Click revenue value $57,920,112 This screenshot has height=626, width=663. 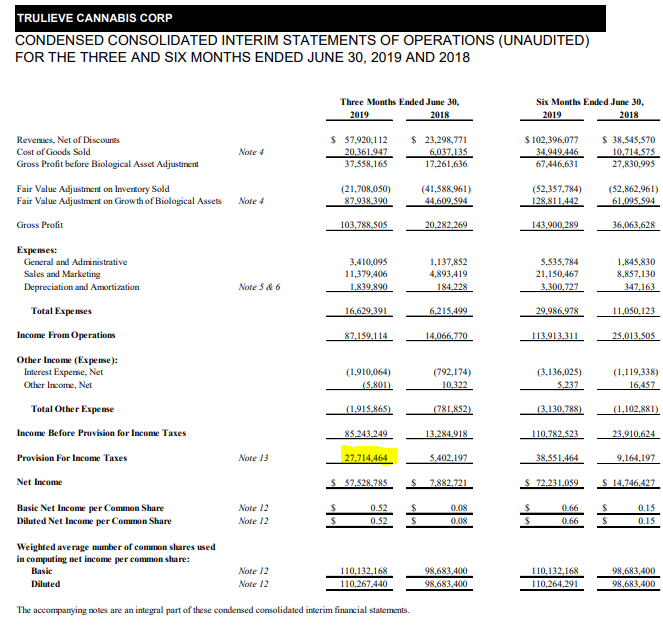pos(359,140)
